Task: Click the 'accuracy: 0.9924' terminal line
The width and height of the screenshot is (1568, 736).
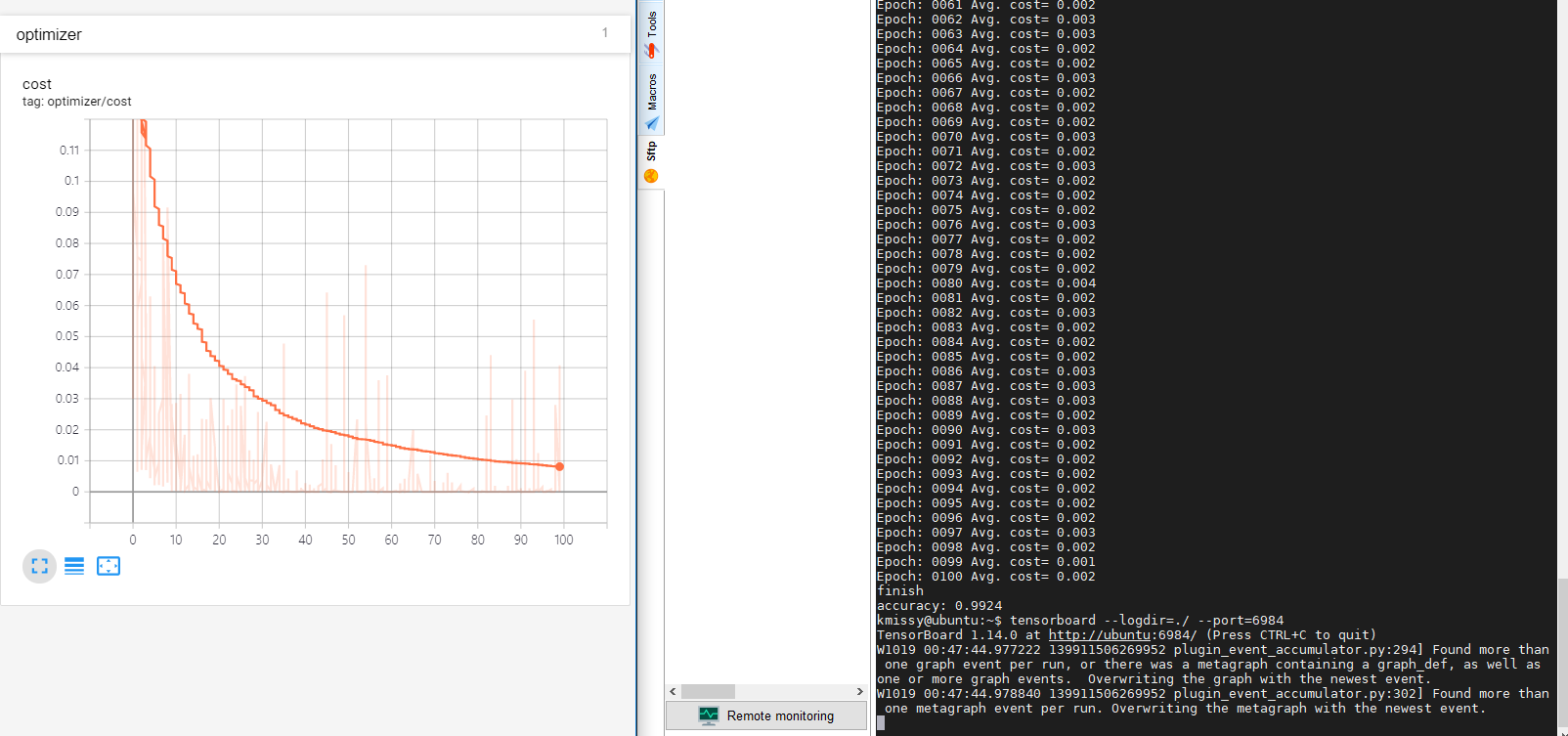Action: tap(939, 605)
